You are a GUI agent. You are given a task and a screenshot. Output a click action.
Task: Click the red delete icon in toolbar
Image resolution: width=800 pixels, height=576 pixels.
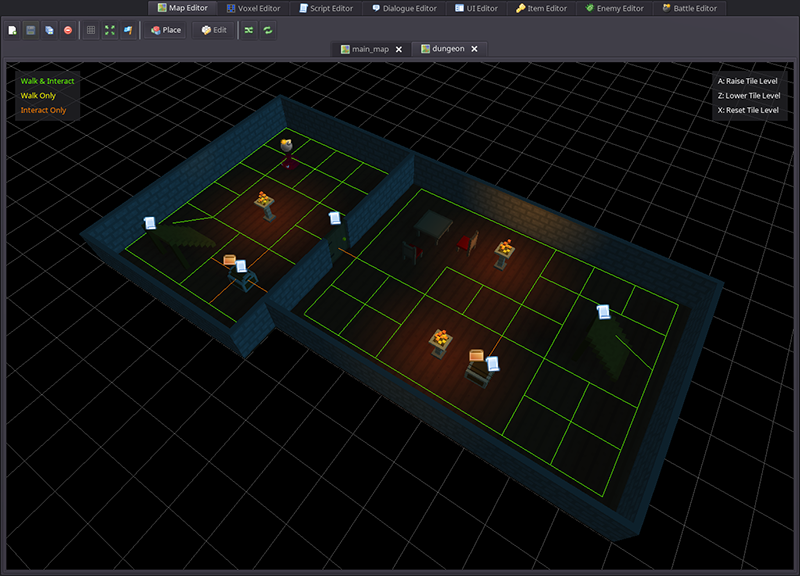[68, 30]
